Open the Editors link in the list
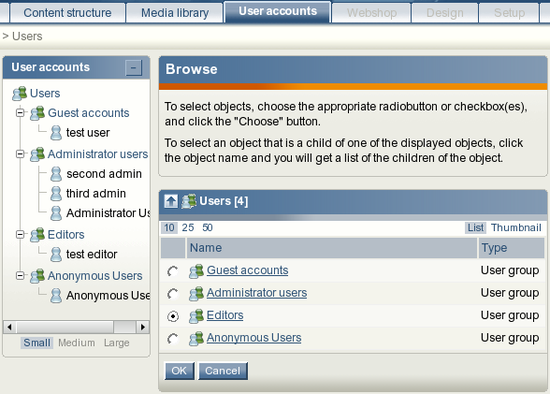This screenshot has width=550, height=394. (225, 315)
